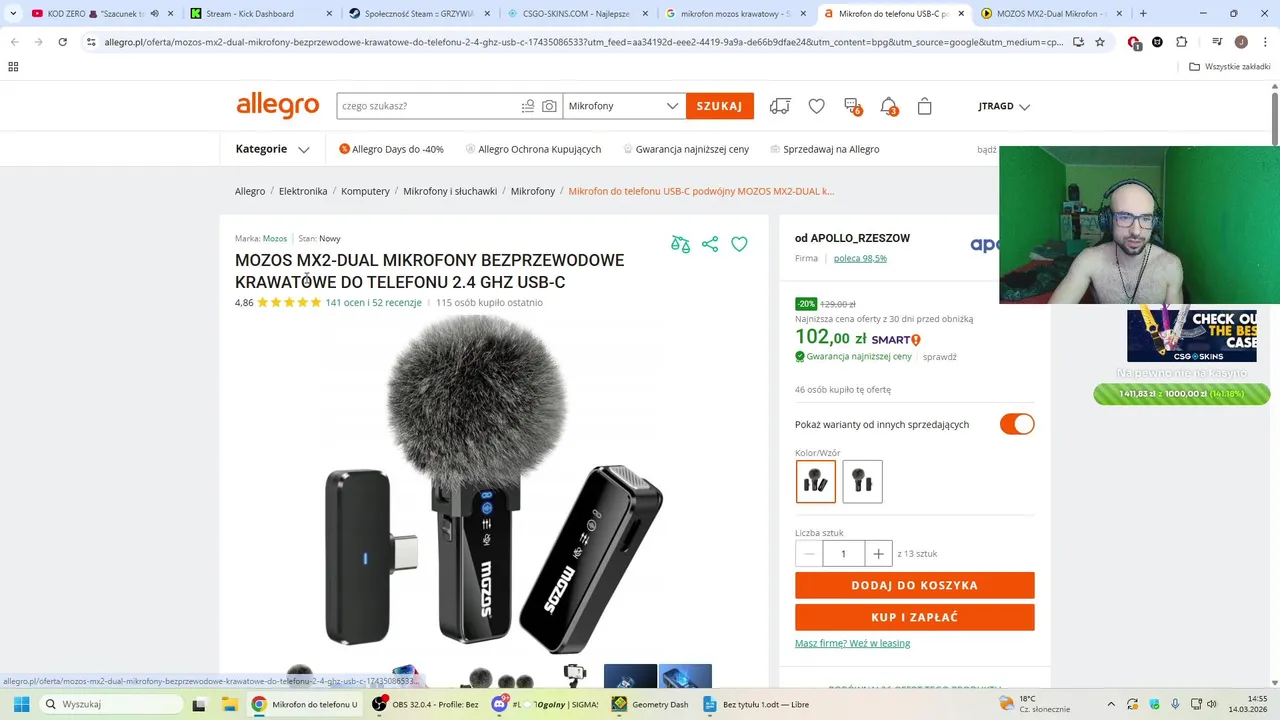Click DODAJ DO KOSZYKA button
Viewport: 1280px width, 720px height.
click(x=914, y=585)
